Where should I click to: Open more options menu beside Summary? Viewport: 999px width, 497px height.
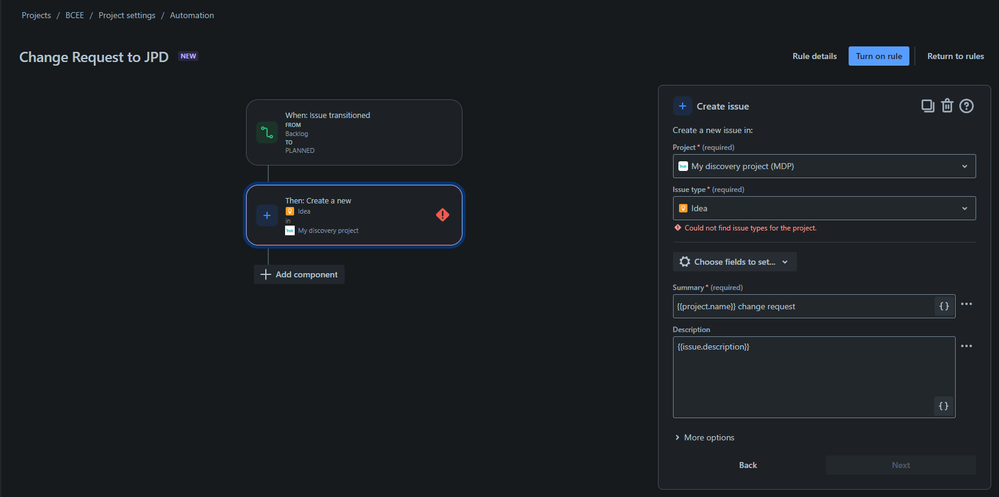click(967, 304)
